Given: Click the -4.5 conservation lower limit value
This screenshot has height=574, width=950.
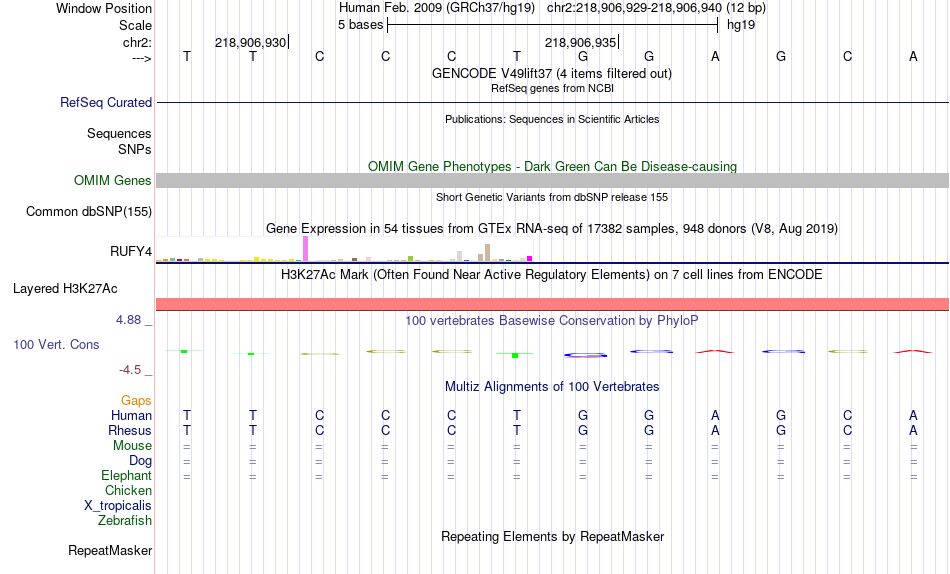Looking at the screenshot, I should click(x=130, y=370).
